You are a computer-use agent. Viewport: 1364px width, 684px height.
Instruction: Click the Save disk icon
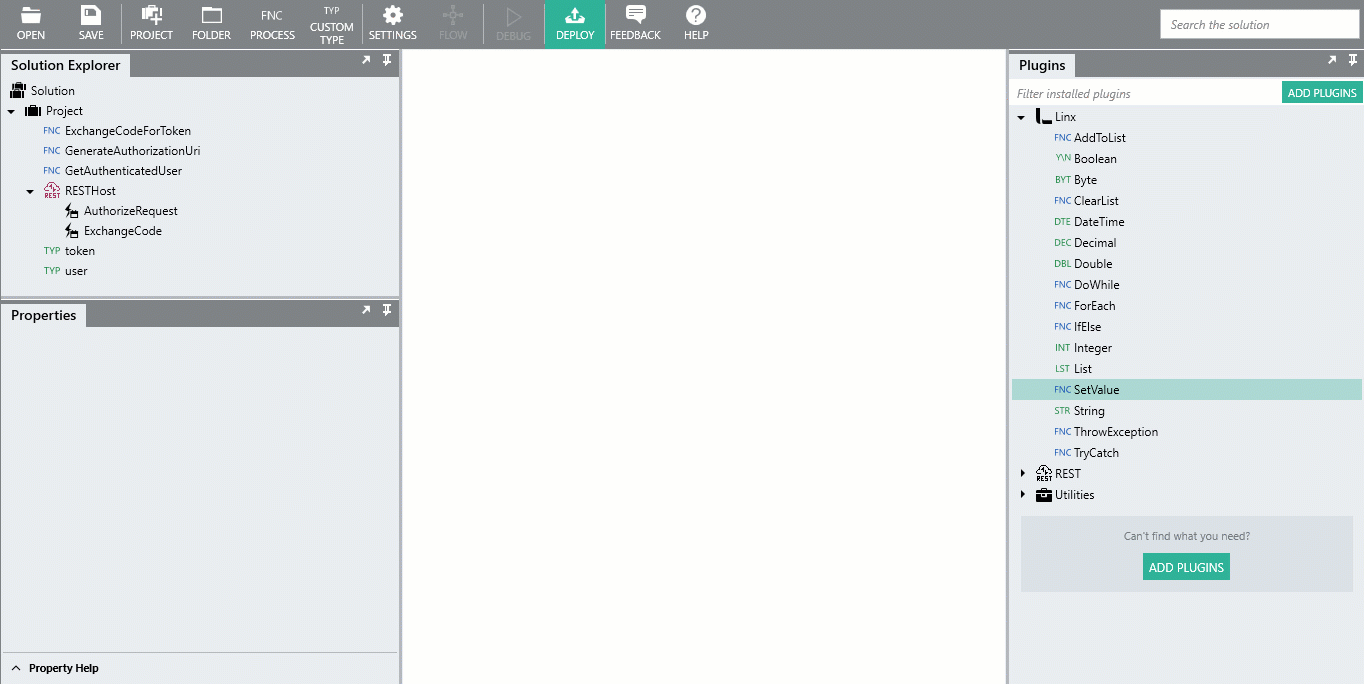click(x=91, y=23)
